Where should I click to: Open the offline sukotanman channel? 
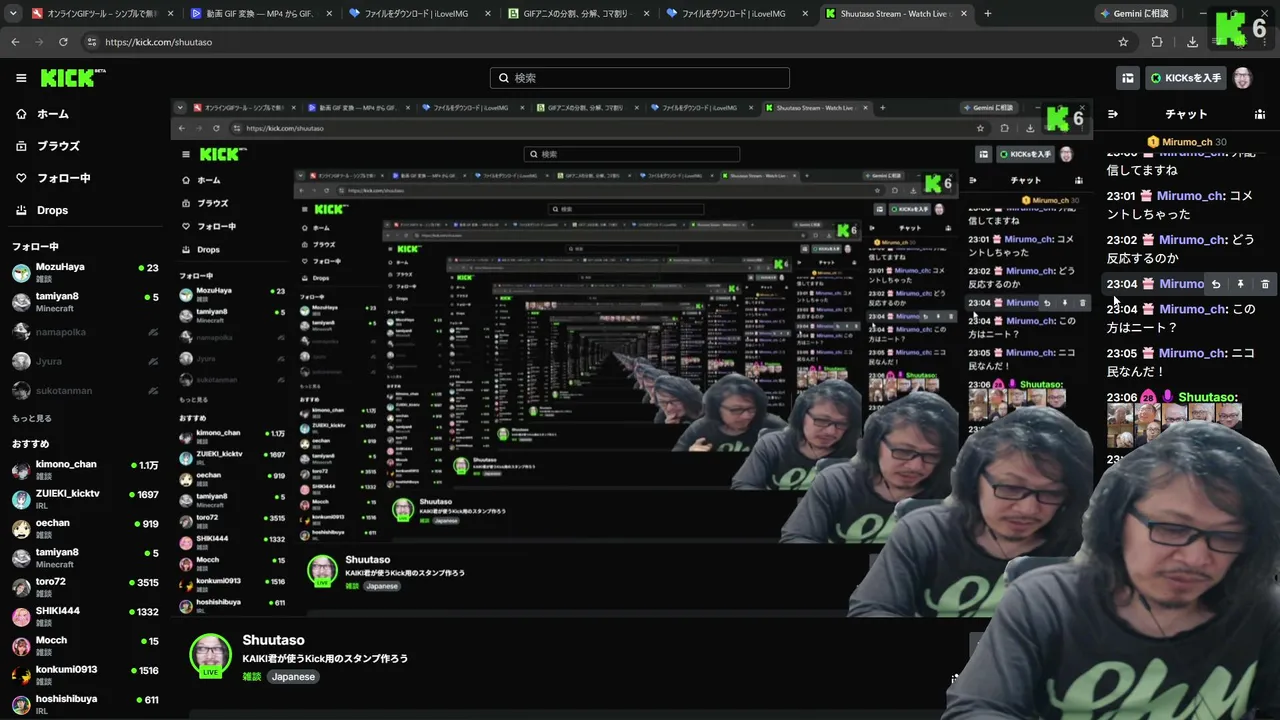click(84, 391)
